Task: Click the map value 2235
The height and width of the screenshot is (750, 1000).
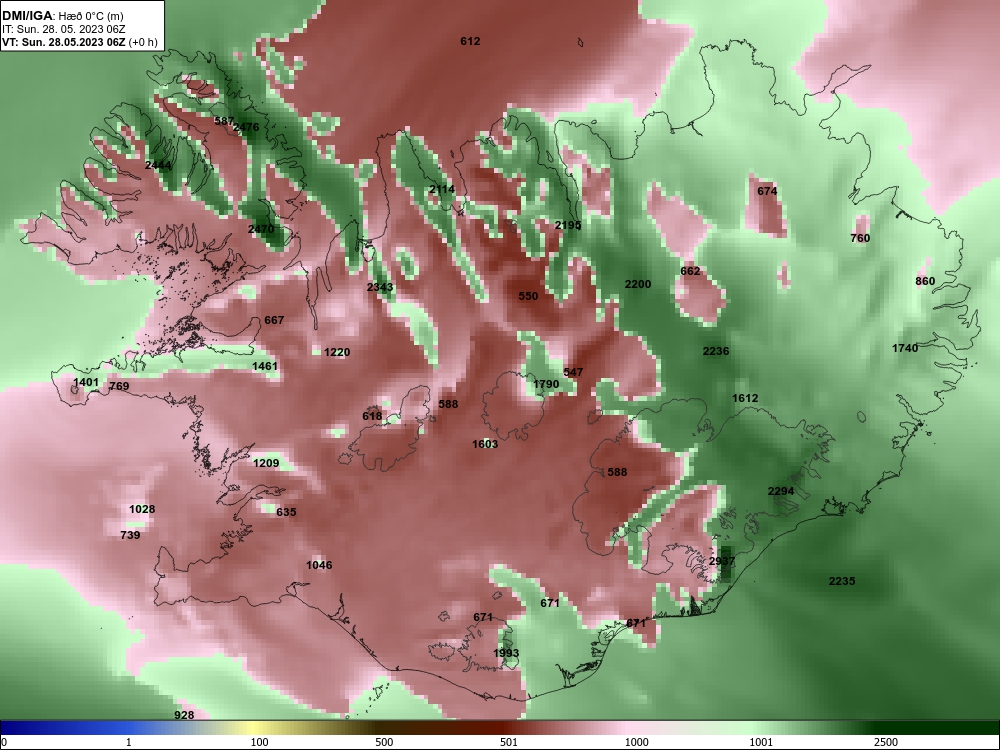Action: 842,582
